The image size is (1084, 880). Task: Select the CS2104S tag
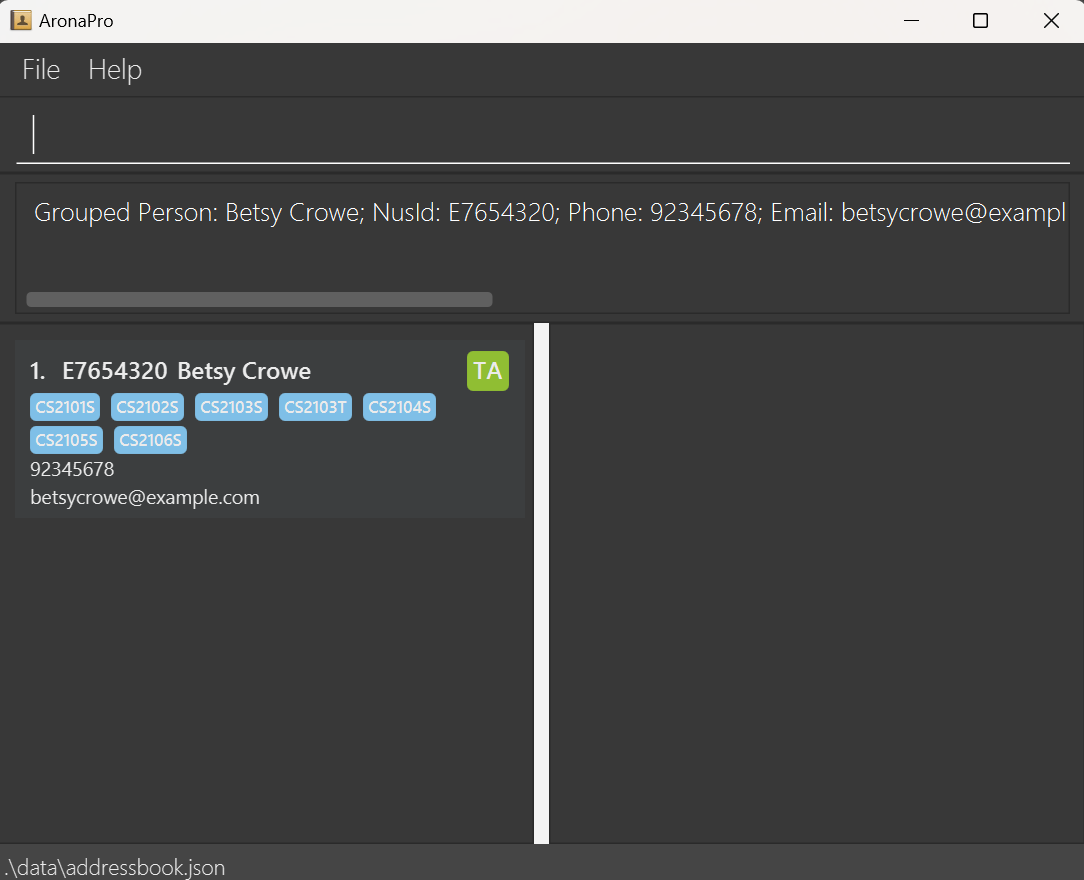(399, 407)
